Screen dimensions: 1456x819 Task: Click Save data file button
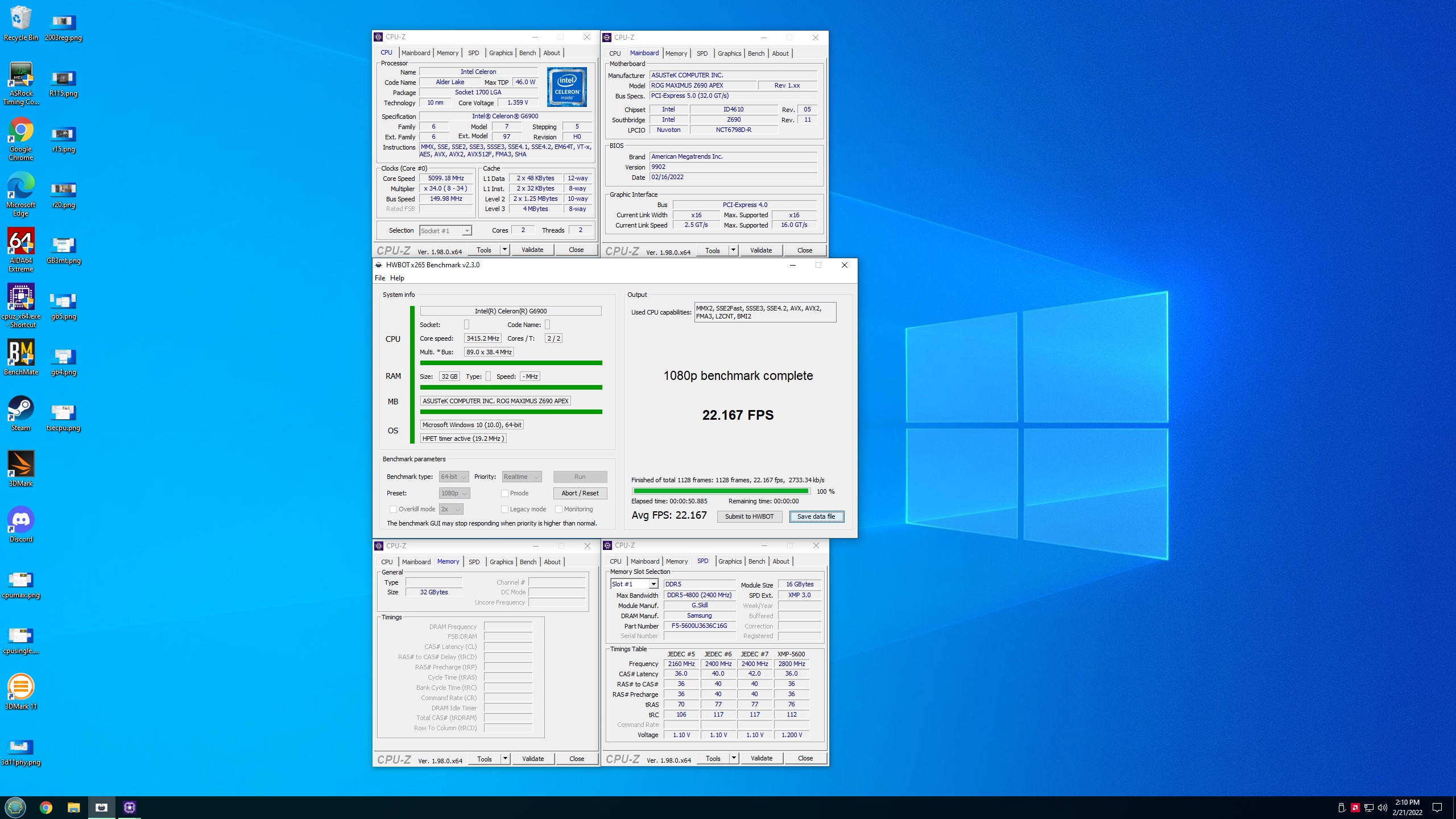click(x=816, y=516)
